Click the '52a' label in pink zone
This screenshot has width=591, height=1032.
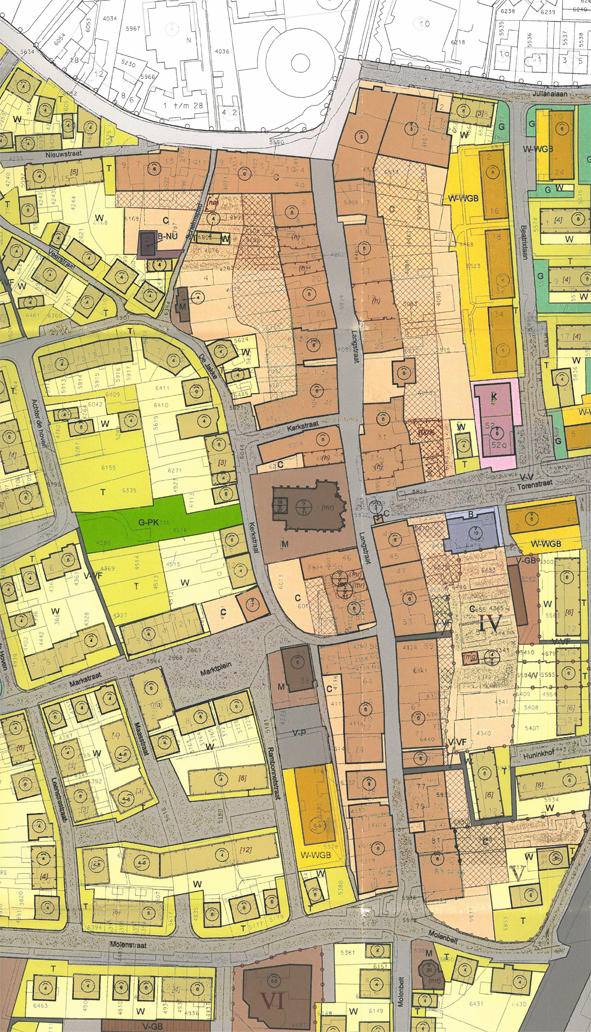[501, 445]
